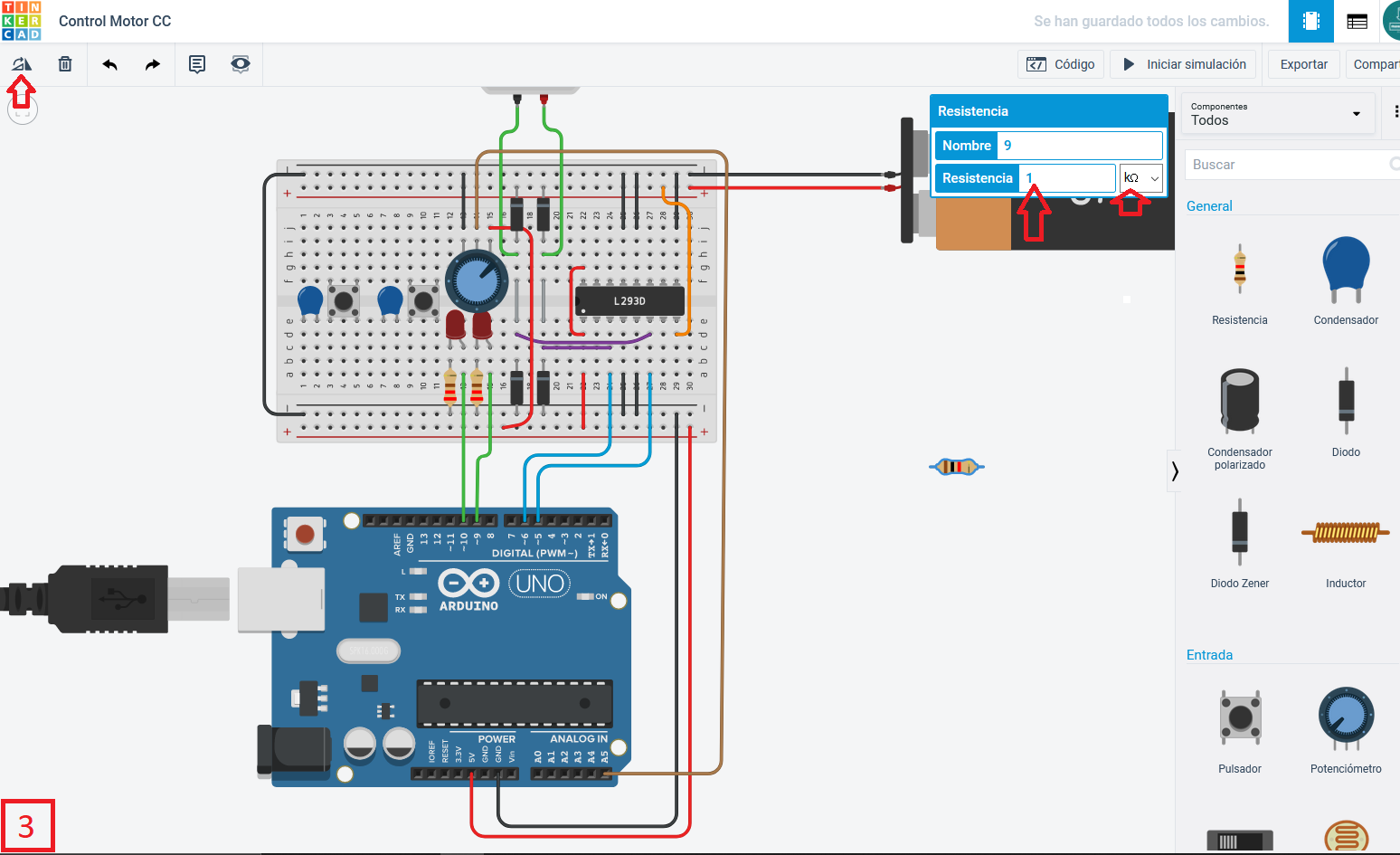Select the Condensador component
This screenshot has height=855, width=1400.
click(1346, 281)
